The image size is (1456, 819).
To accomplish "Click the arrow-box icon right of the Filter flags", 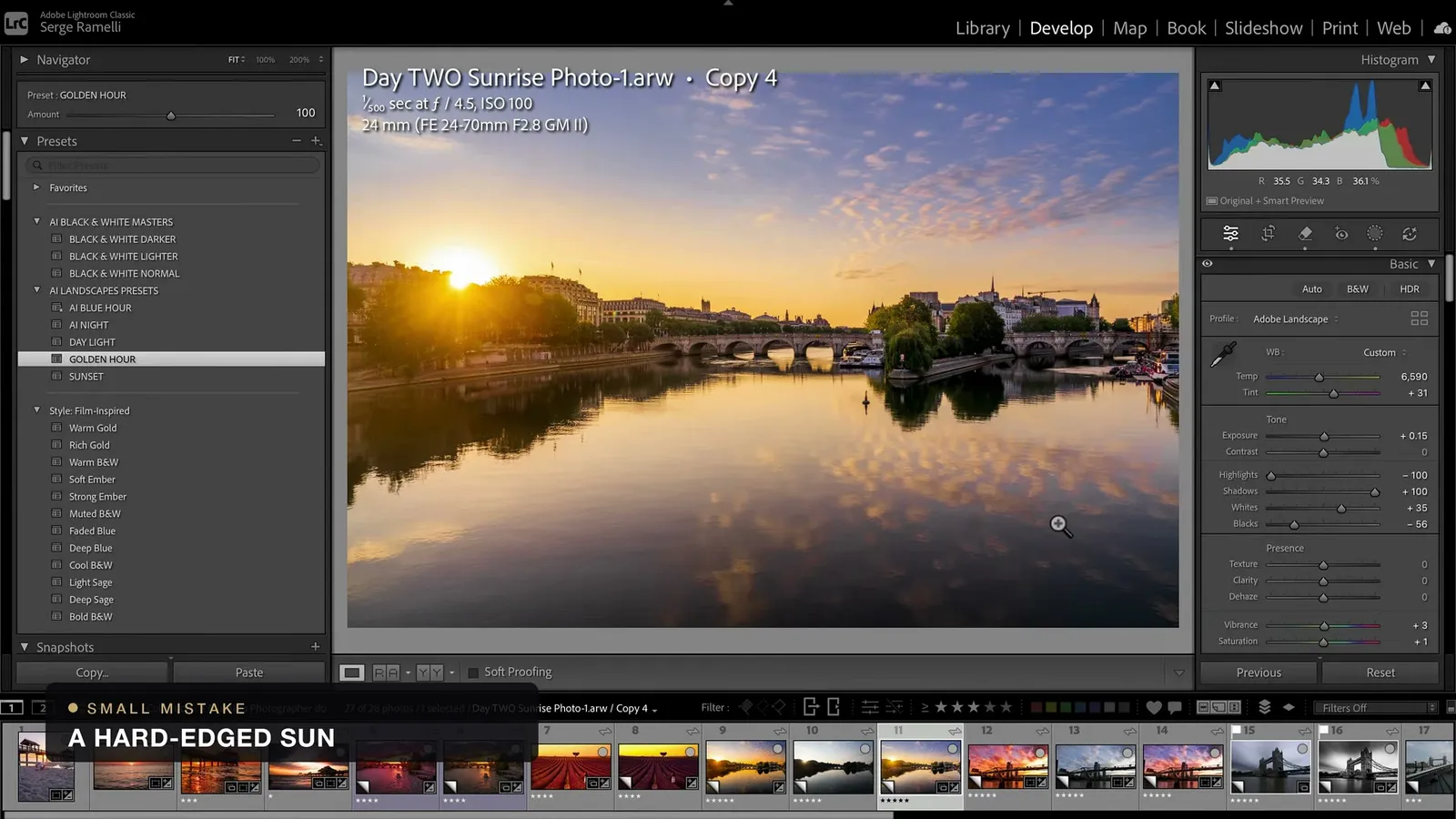I will pos(811,707).
